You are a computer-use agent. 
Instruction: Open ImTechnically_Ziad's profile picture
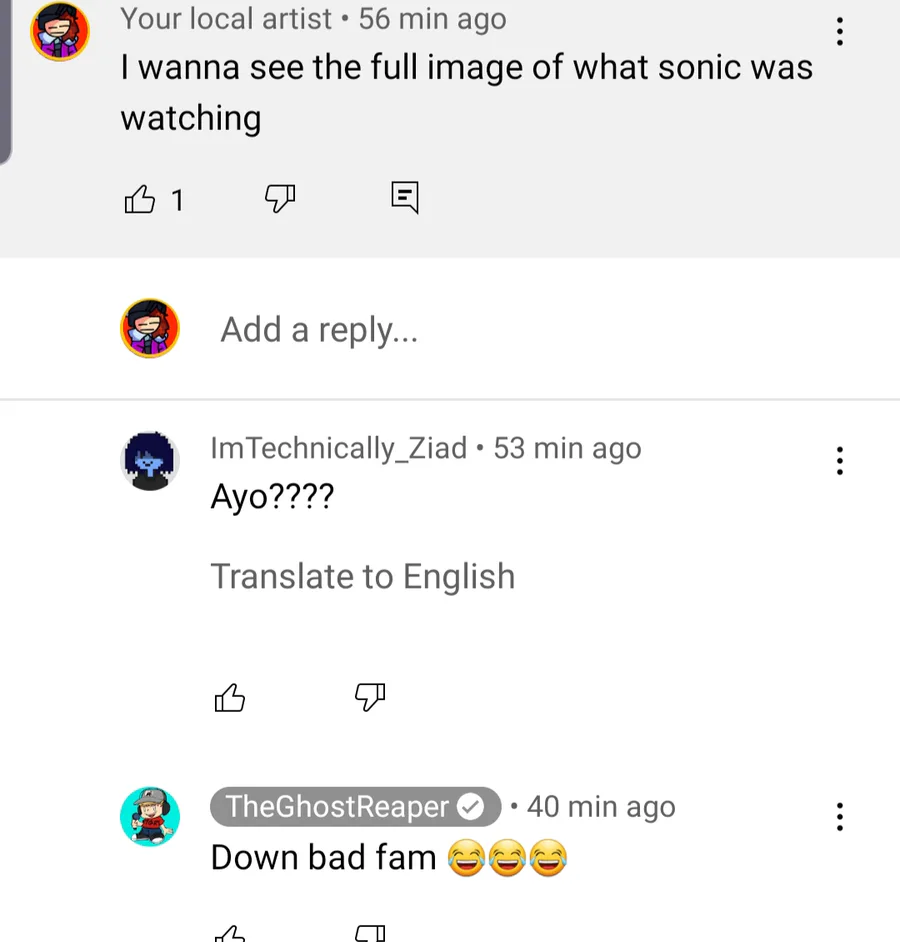150,461
